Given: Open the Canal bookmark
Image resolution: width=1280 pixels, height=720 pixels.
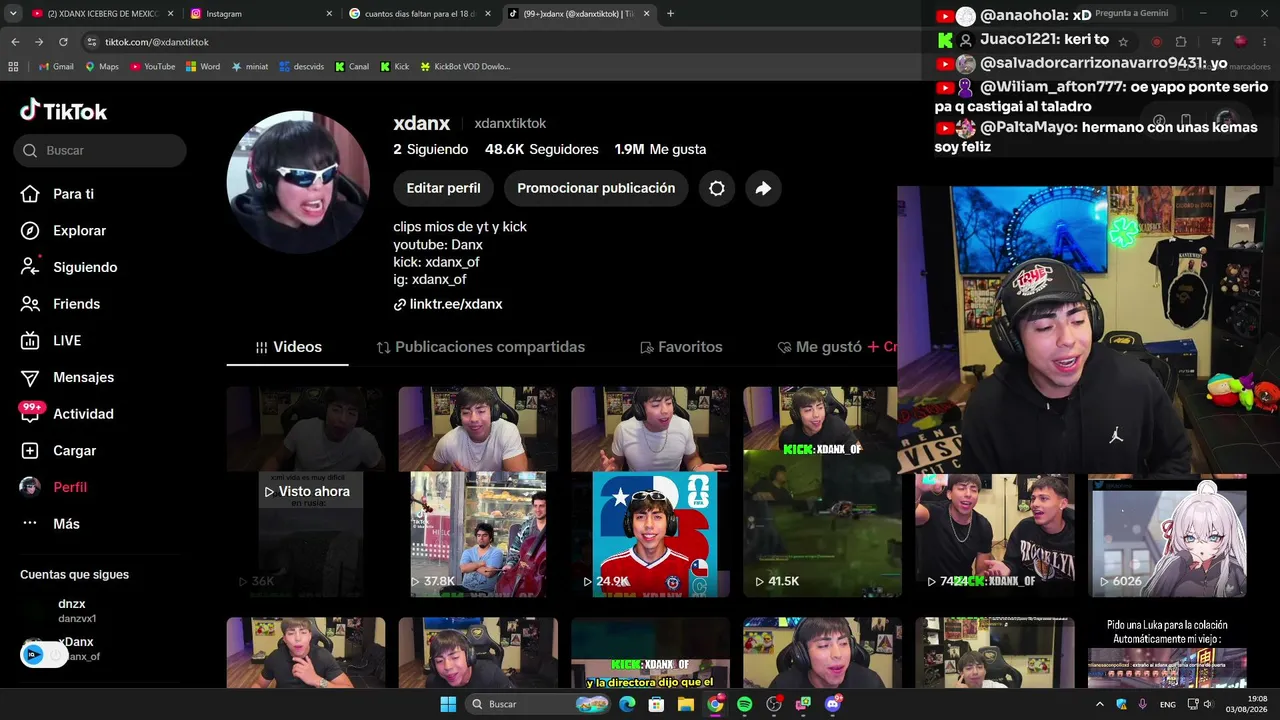Looking at the screenshot, I should point(352,67).
